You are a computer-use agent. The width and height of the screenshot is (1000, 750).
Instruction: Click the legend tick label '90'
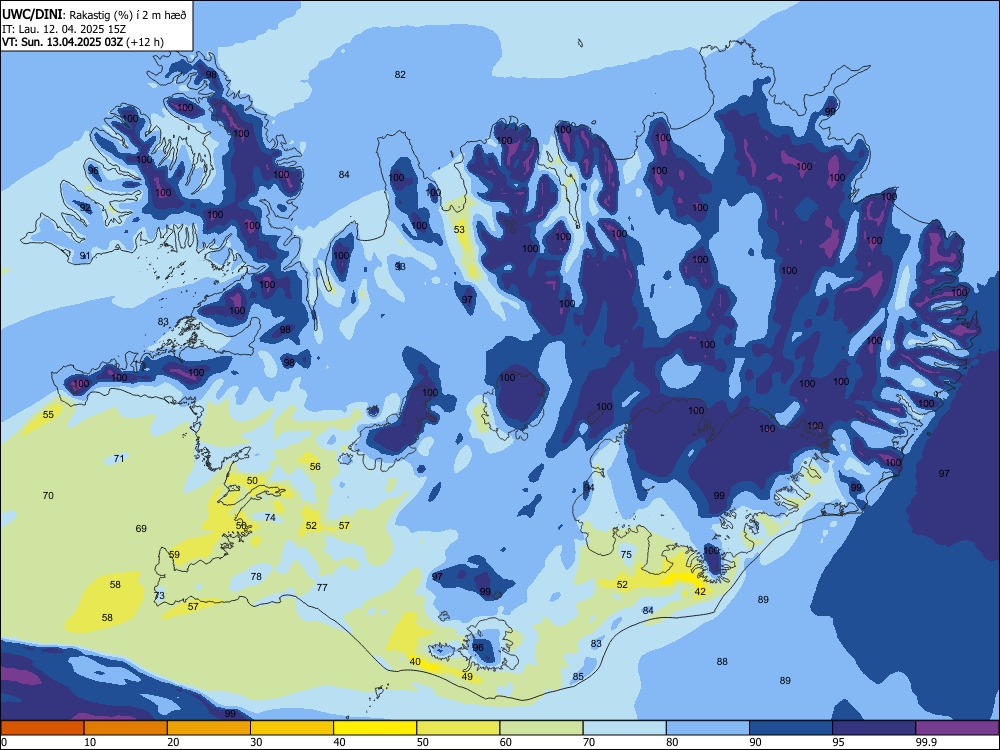tap(756, 742)
